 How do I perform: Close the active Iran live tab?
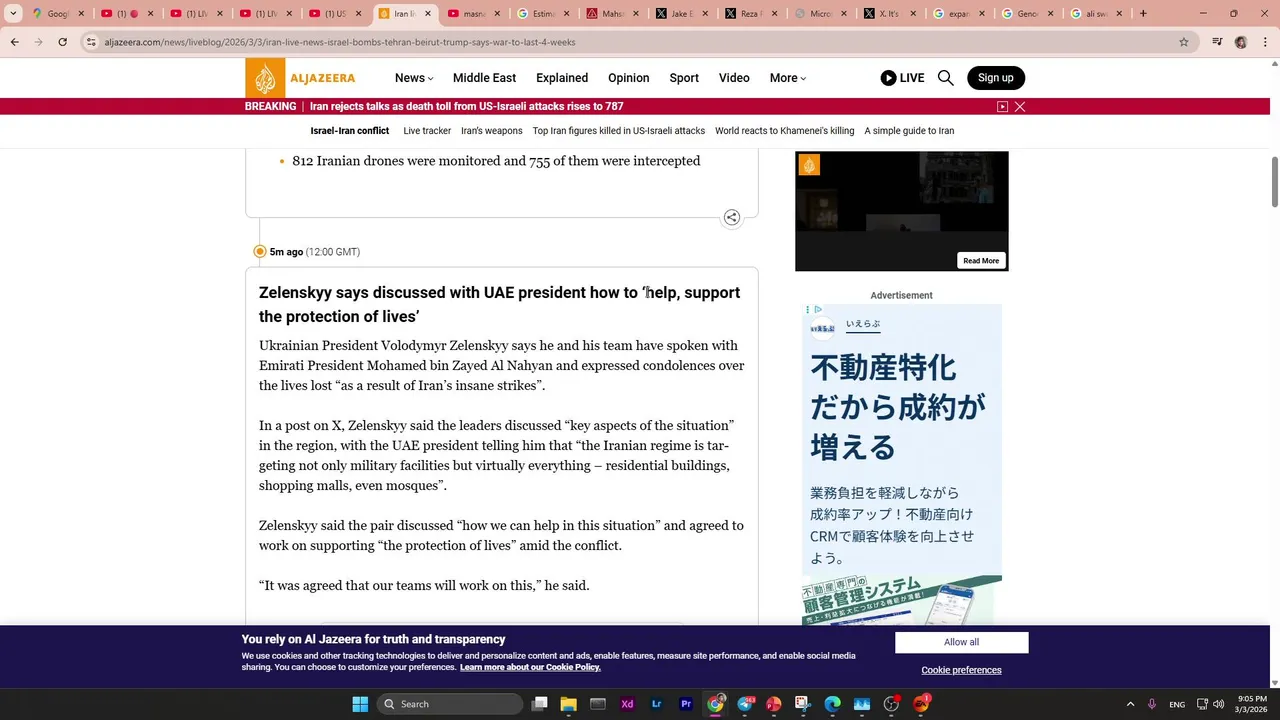coord(428,14)
